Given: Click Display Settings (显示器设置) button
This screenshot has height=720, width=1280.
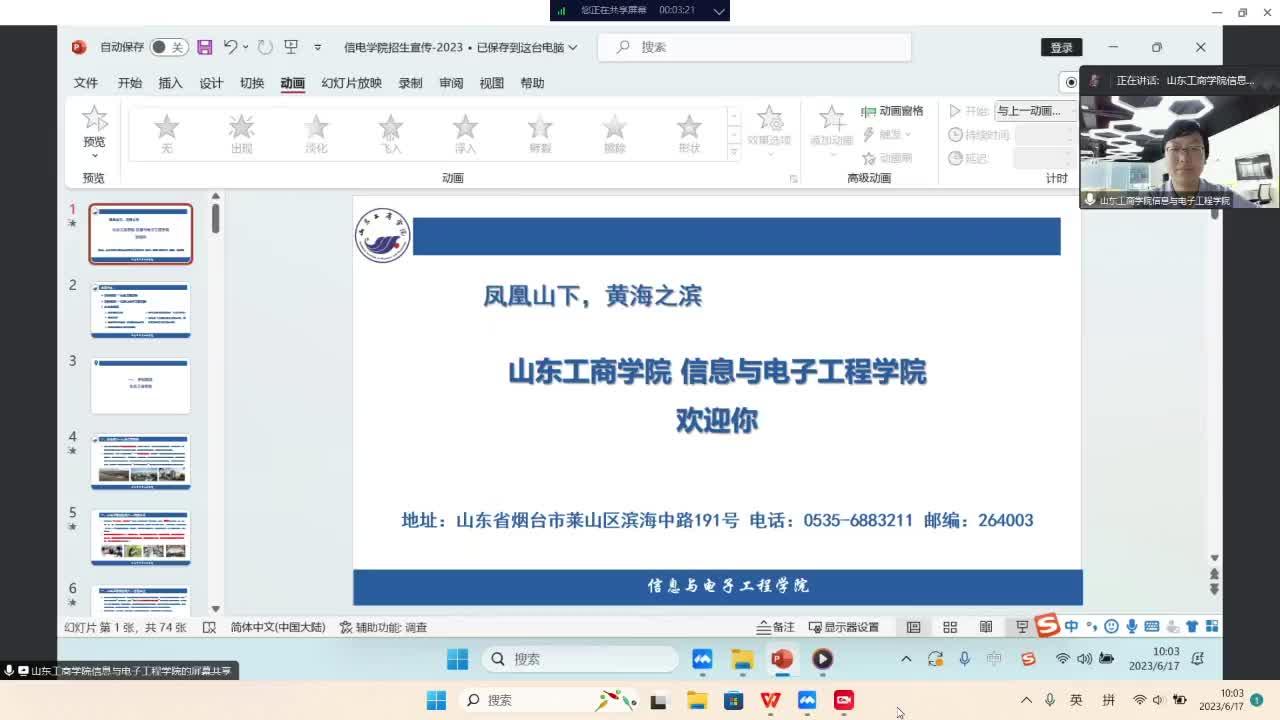Looking at the screenshot, I should 844,627.
